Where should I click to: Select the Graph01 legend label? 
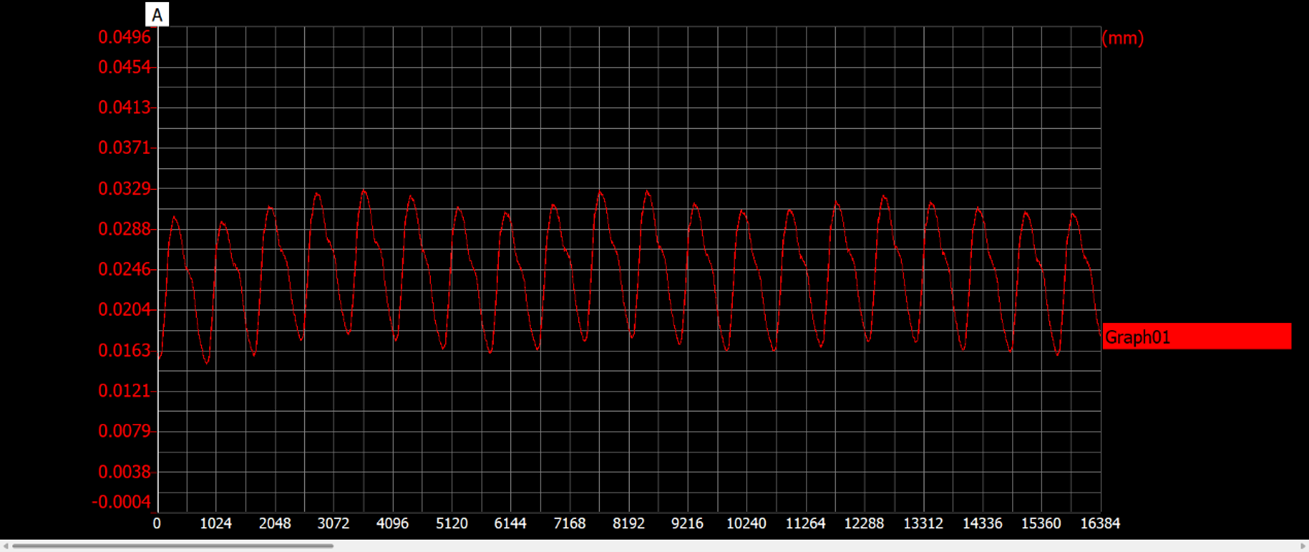coord(1196,337)
